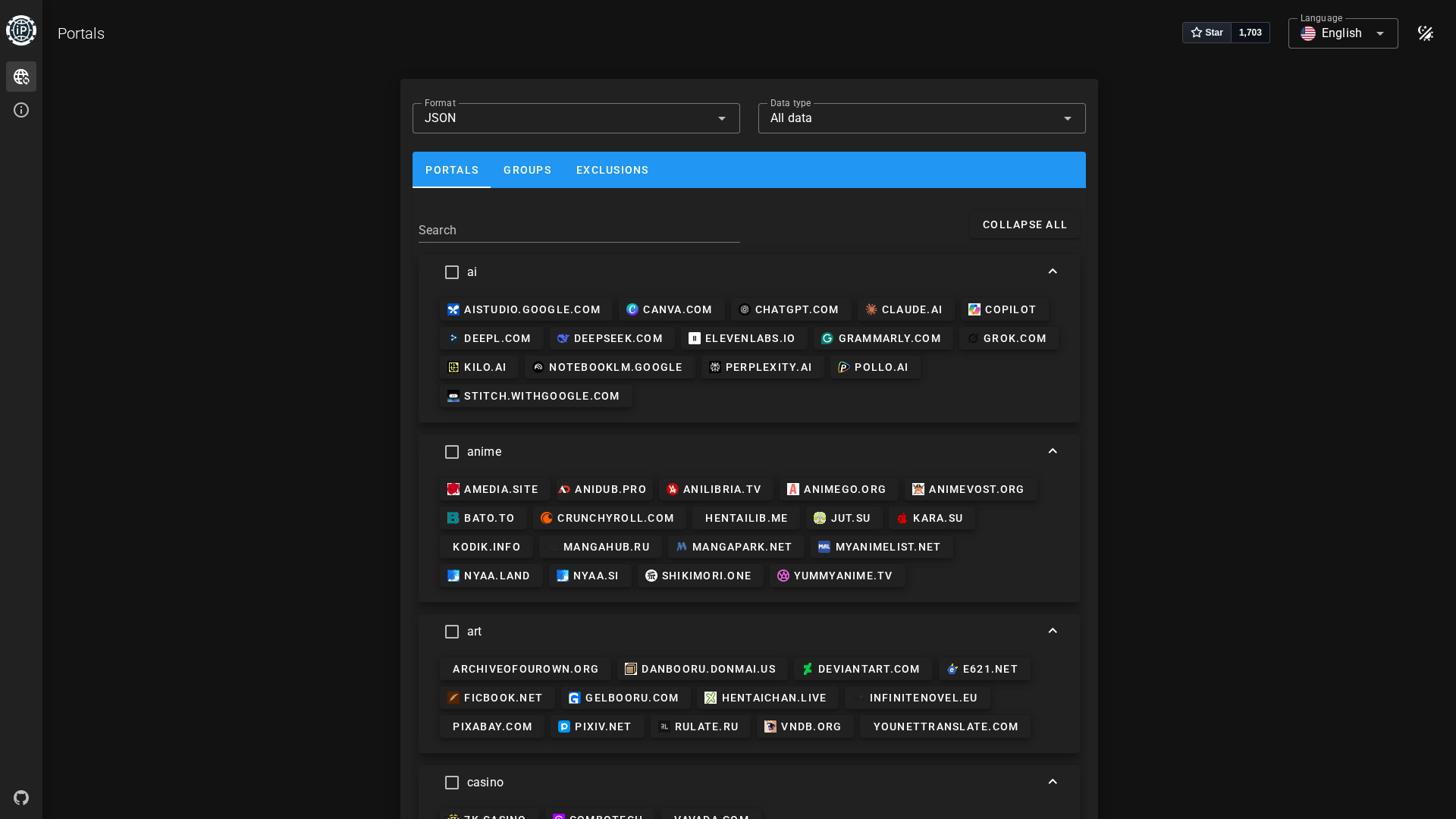Click the ANIMEGO.ORG icon chip
Viewport: 1456px width, 819px height.
point(839,489)
